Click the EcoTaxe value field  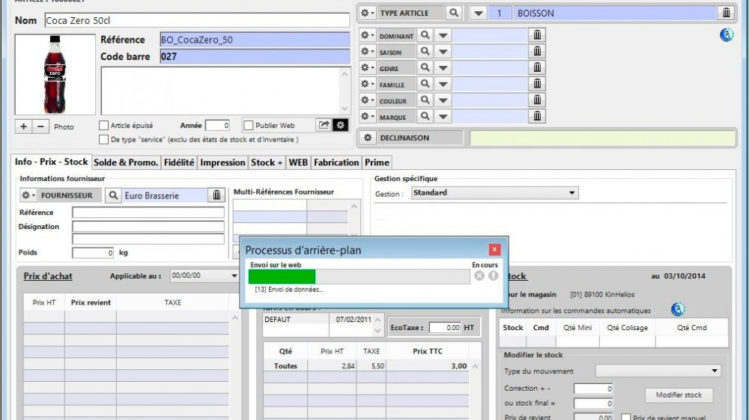pos(445,328)
